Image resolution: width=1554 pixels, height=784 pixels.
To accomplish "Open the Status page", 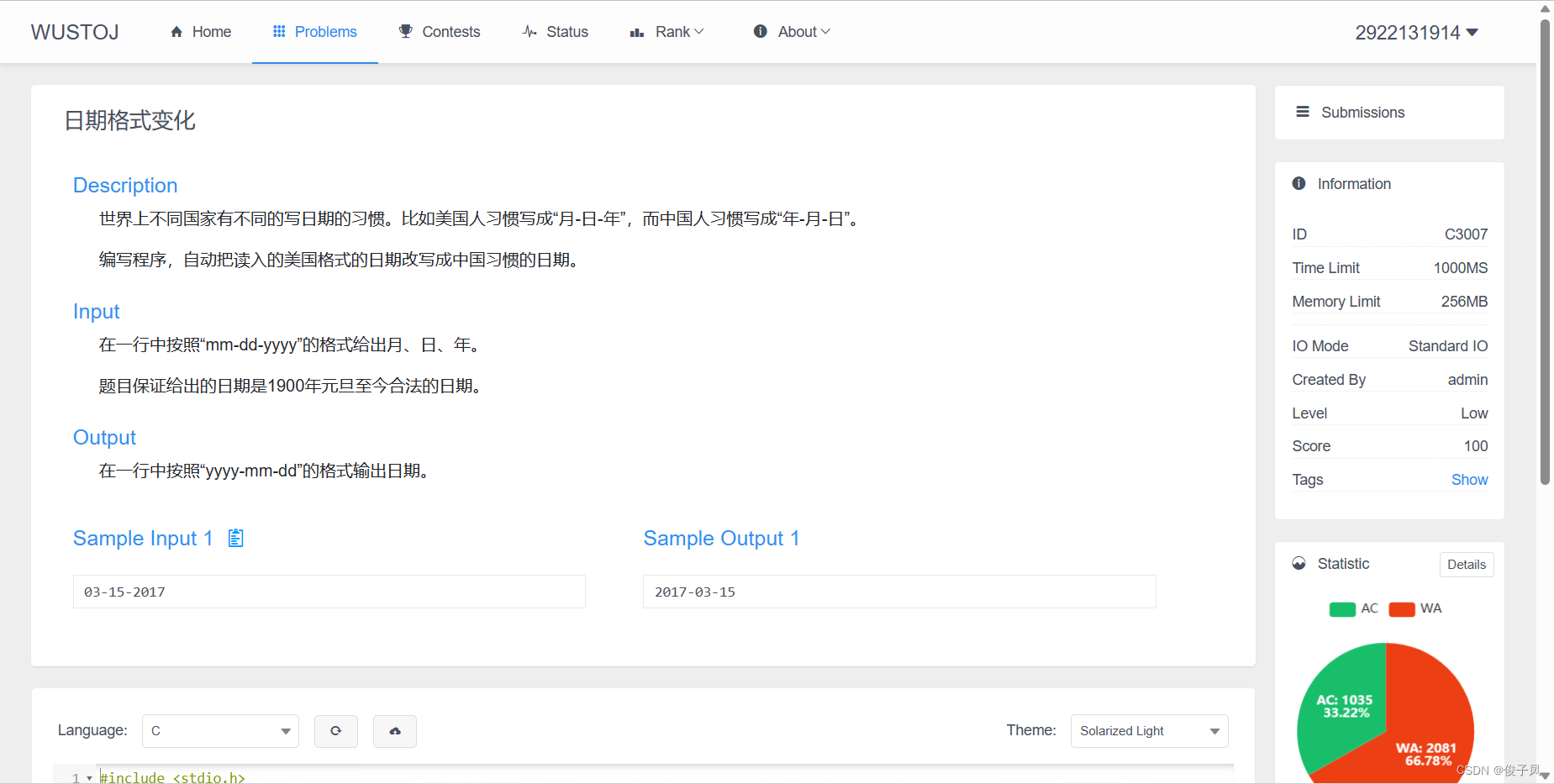I will pyautogui.click(x=556, y=32).
